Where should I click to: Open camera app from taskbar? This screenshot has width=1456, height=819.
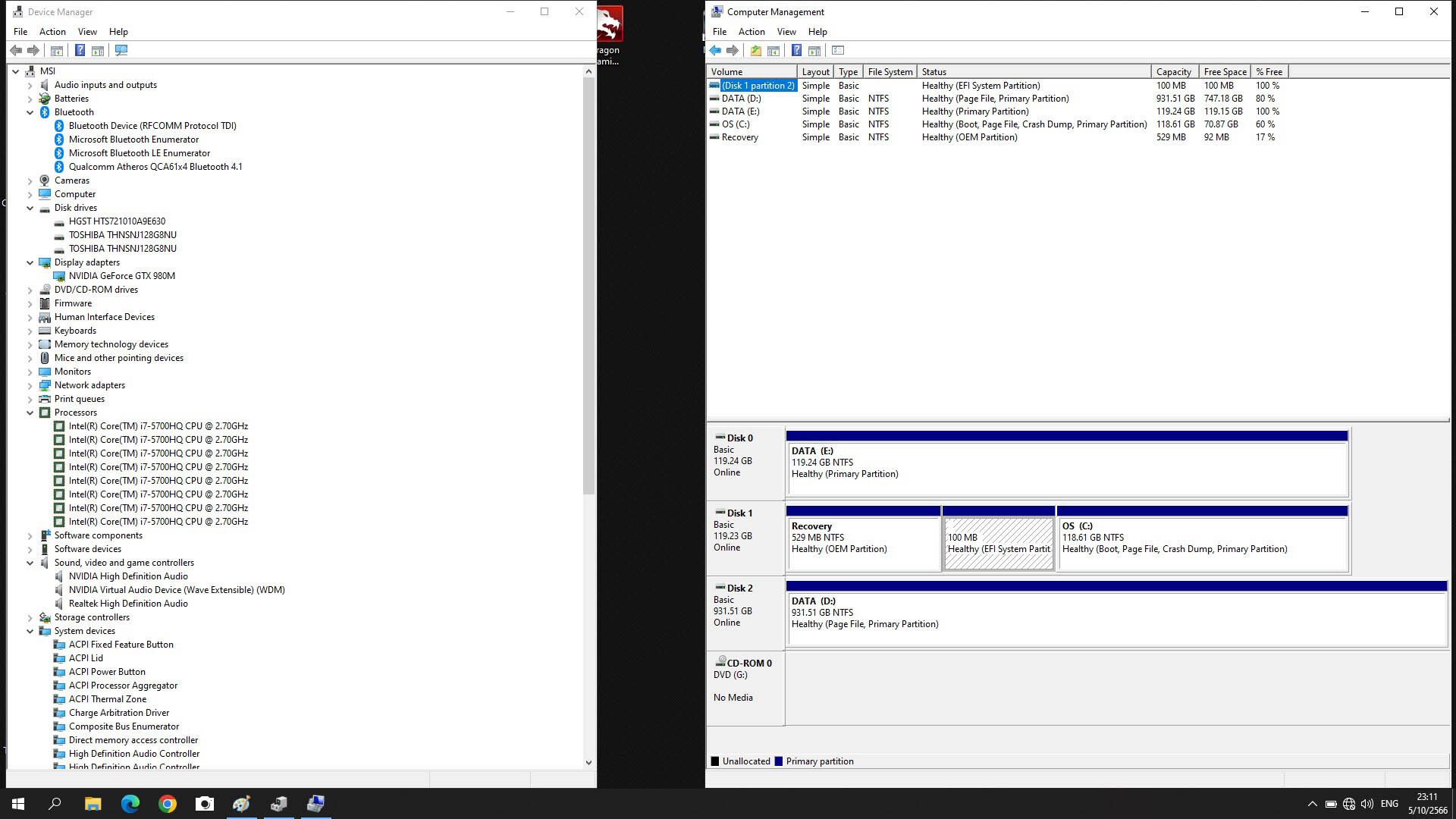(x=205, y=803)
